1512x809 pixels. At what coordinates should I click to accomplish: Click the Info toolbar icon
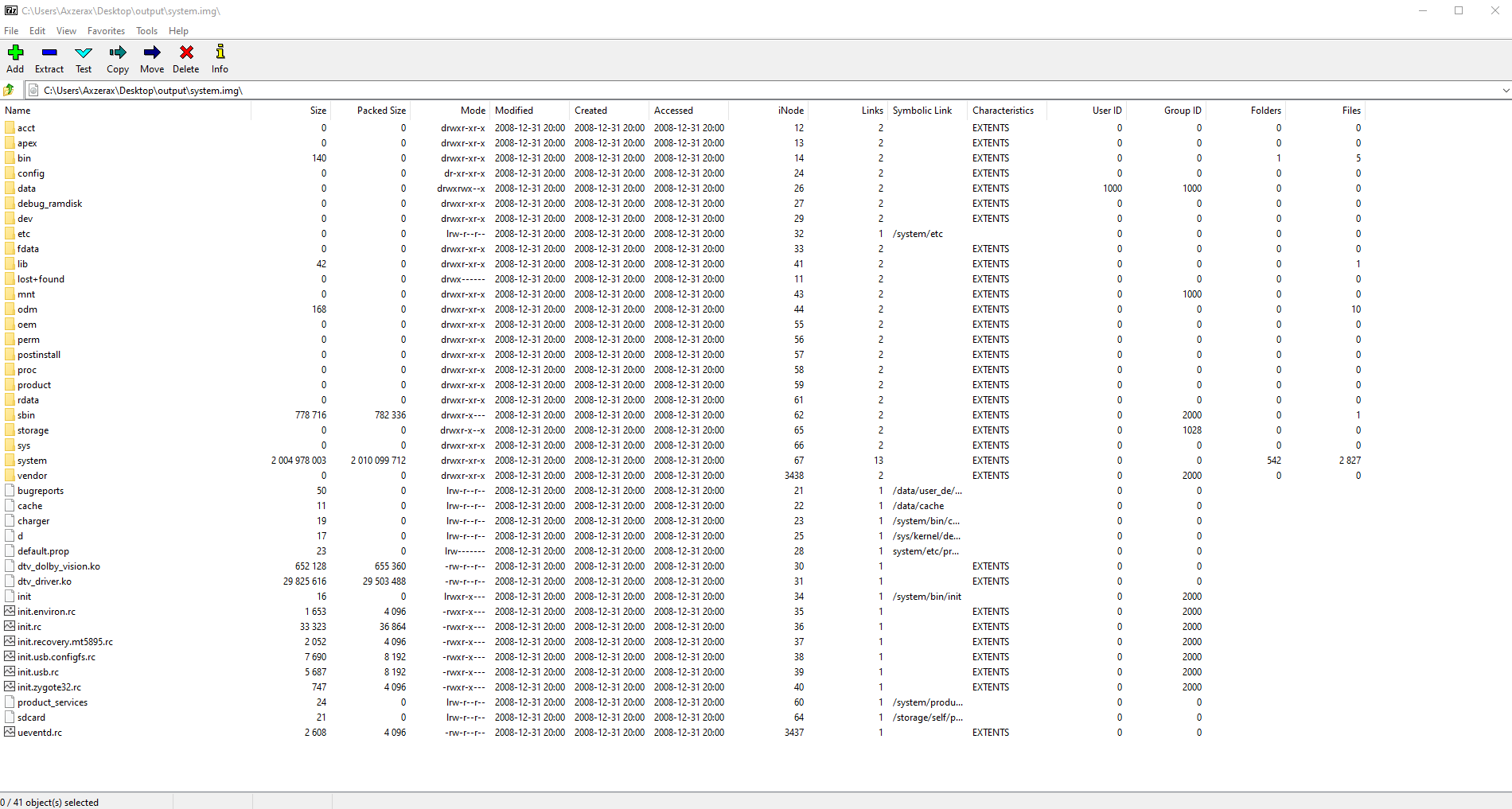tap(220, 53)
